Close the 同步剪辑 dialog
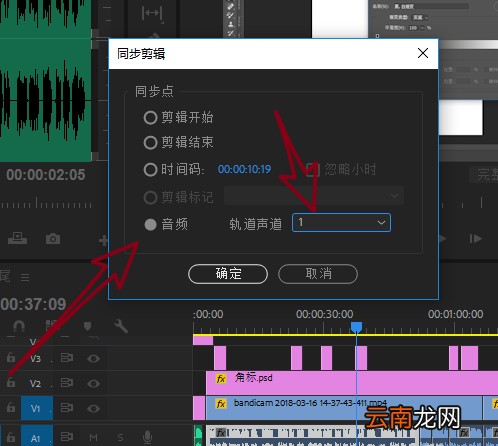This screenshot has width=498, height=446. click(423, 53)
